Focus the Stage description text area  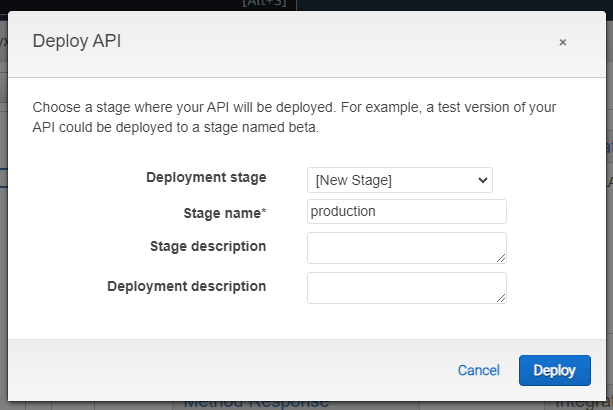pyautogui.click(x=406, y=247)
